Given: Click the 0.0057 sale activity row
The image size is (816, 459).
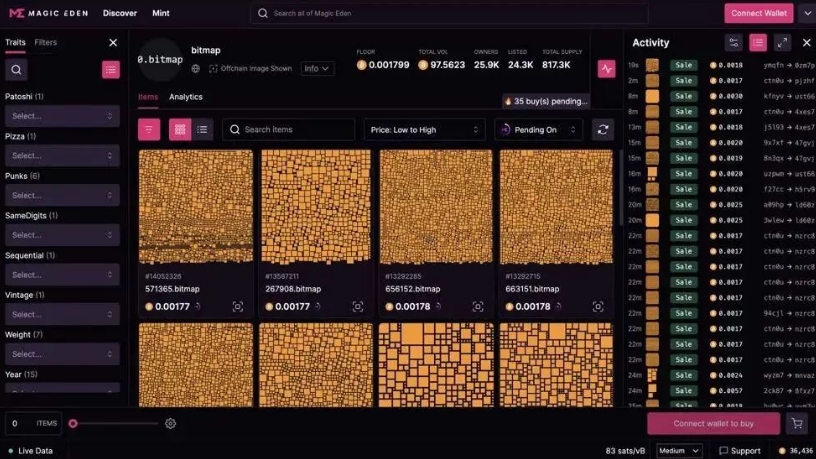Looking at the screenshot, I should click(721, 391).
